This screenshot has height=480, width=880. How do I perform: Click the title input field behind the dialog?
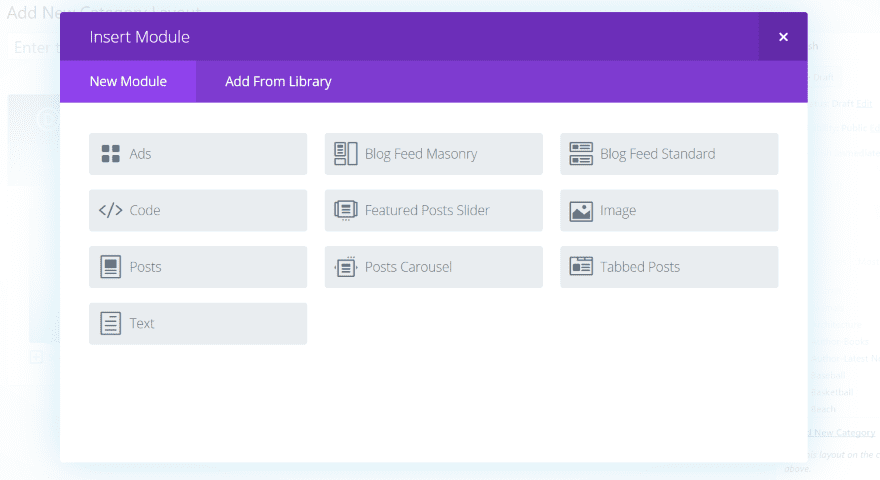[35, 48]
